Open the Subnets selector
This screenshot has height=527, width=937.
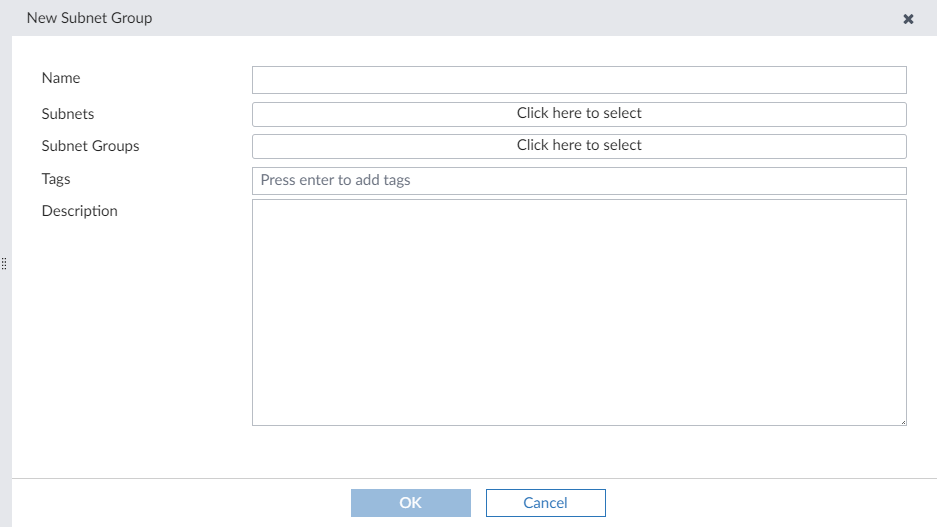tap(578, 114)
